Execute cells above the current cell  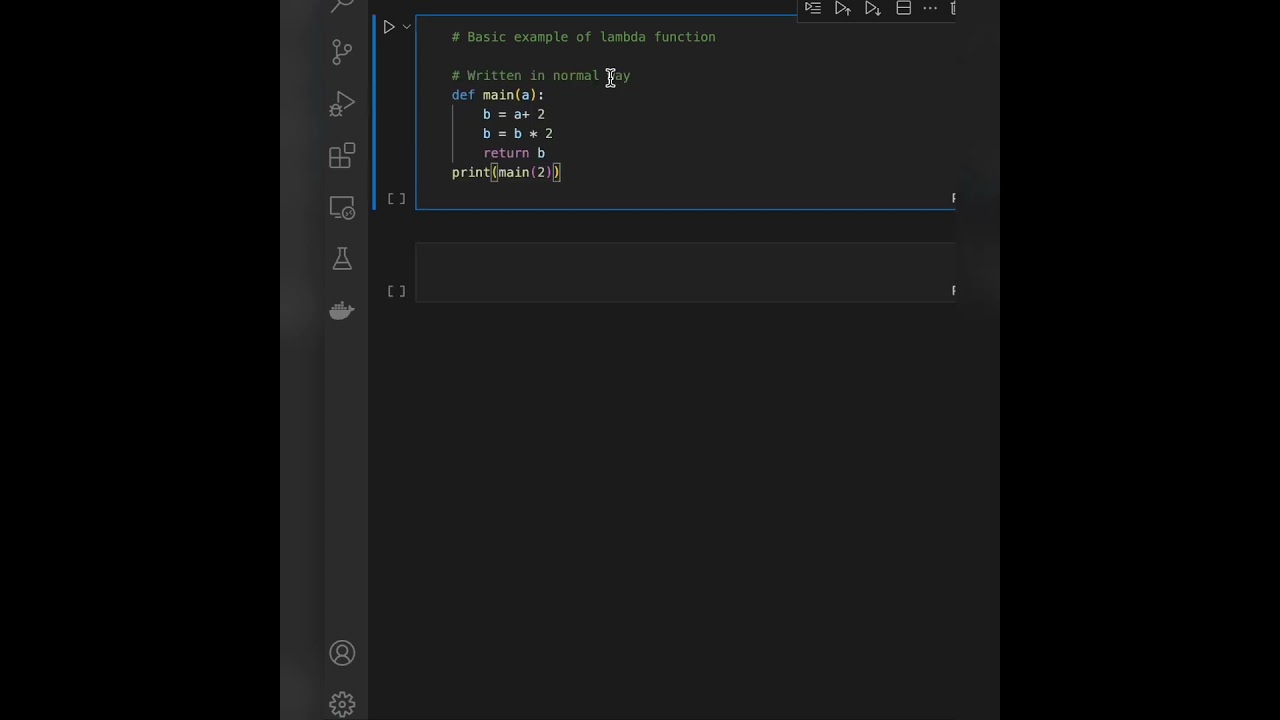tap(843, 8)
